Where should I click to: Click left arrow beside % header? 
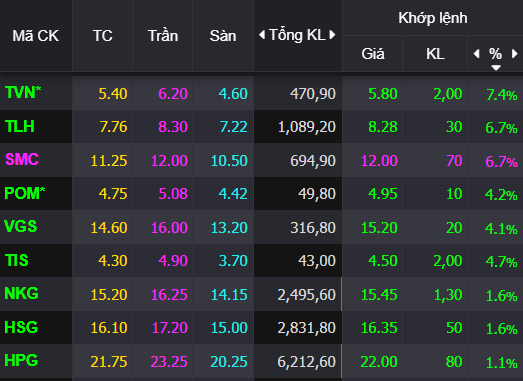coord(477,54)
